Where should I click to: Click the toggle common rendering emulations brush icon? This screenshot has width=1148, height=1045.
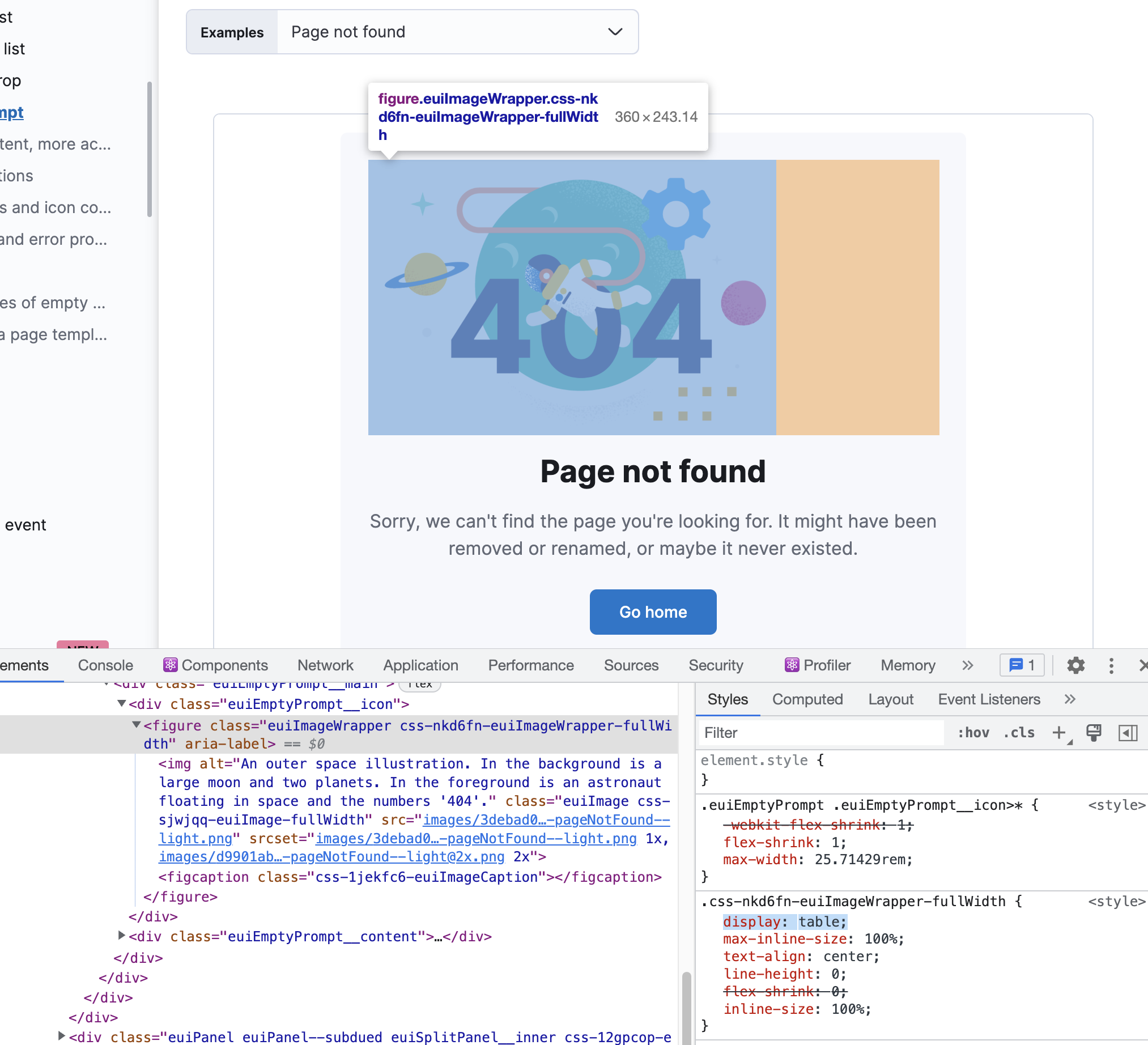(x=1095, y=733)
